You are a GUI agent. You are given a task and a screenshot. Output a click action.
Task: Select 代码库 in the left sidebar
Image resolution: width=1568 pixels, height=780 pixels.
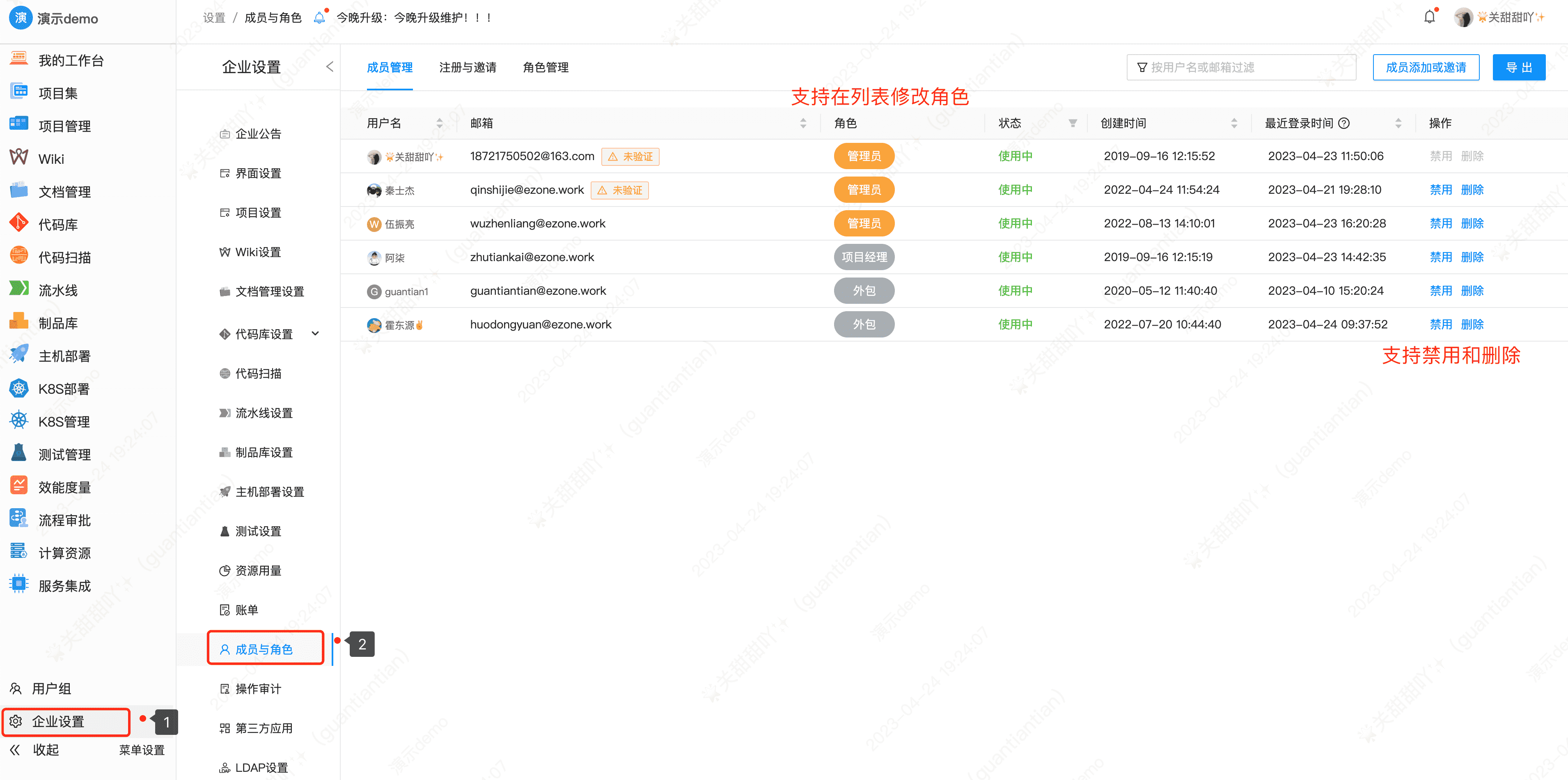pyautogui.click(x=58, y=223)
